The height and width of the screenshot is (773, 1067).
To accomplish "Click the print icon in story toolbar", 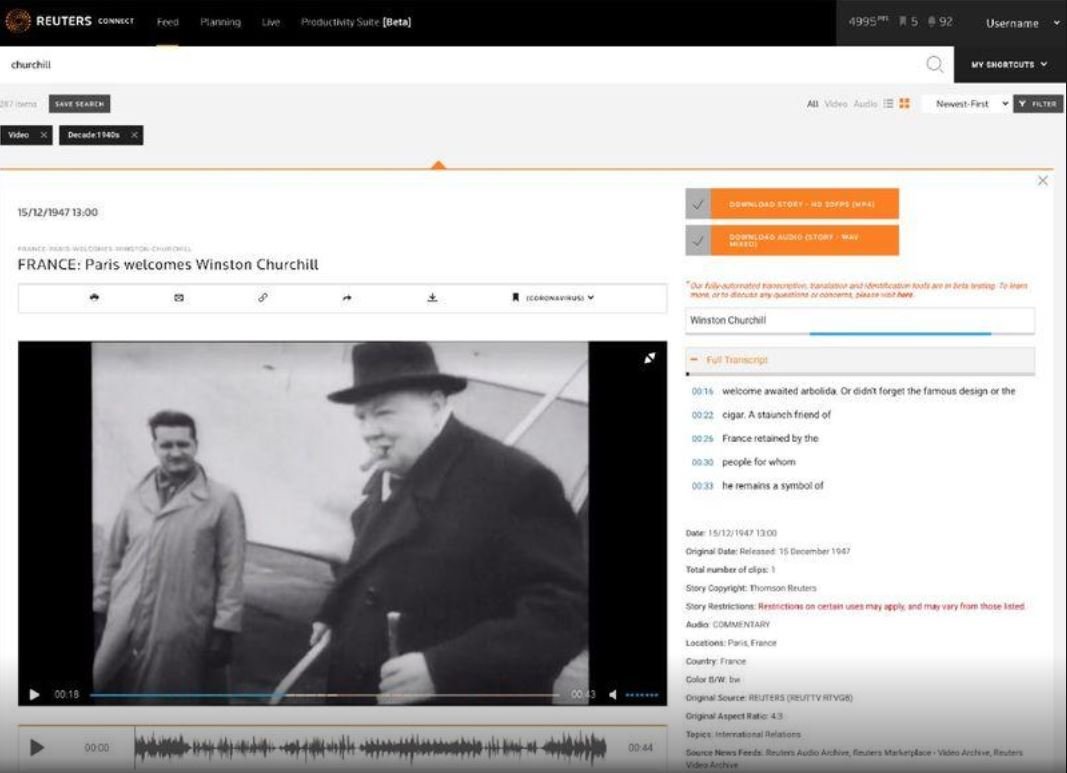I will click(94, 297).
